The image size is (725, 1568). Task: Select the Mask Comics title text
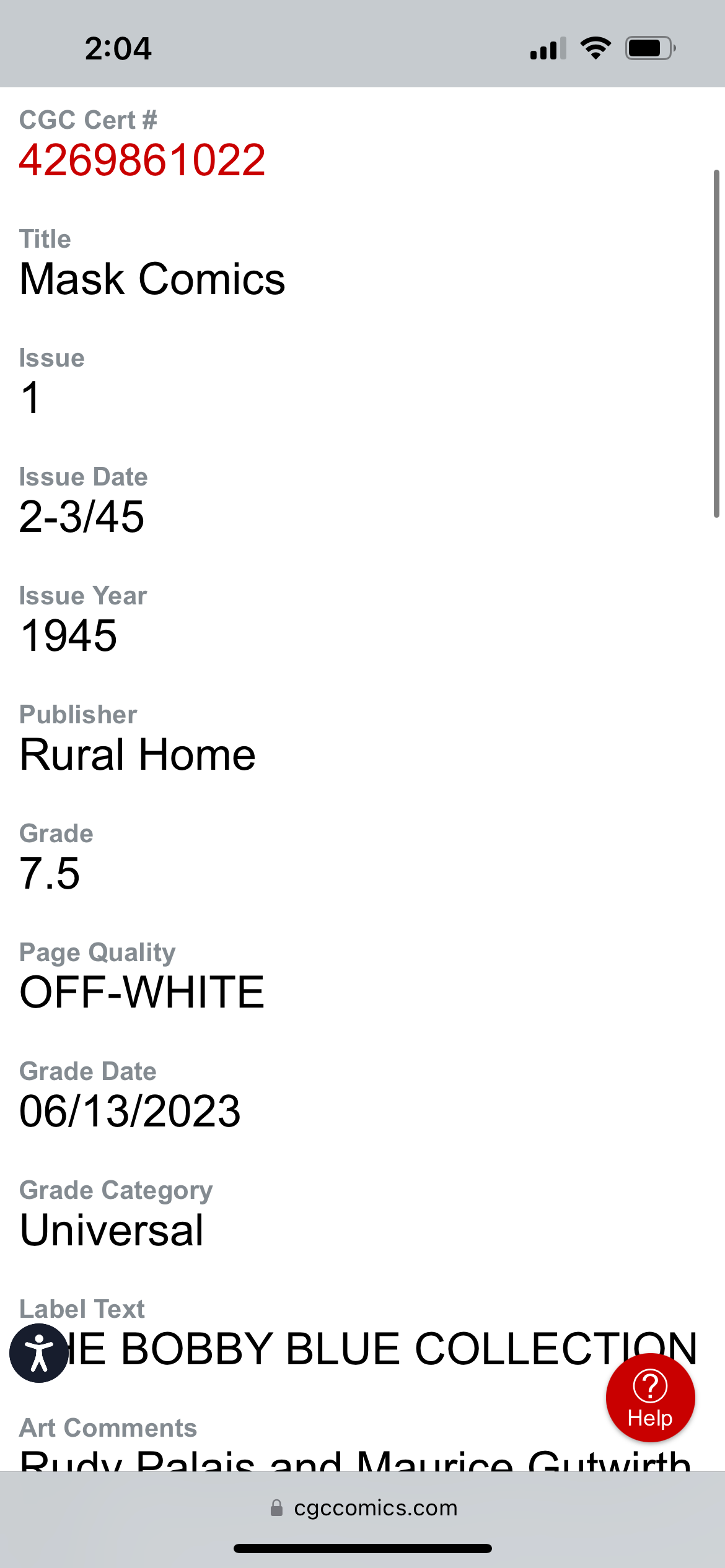(152, 279)
